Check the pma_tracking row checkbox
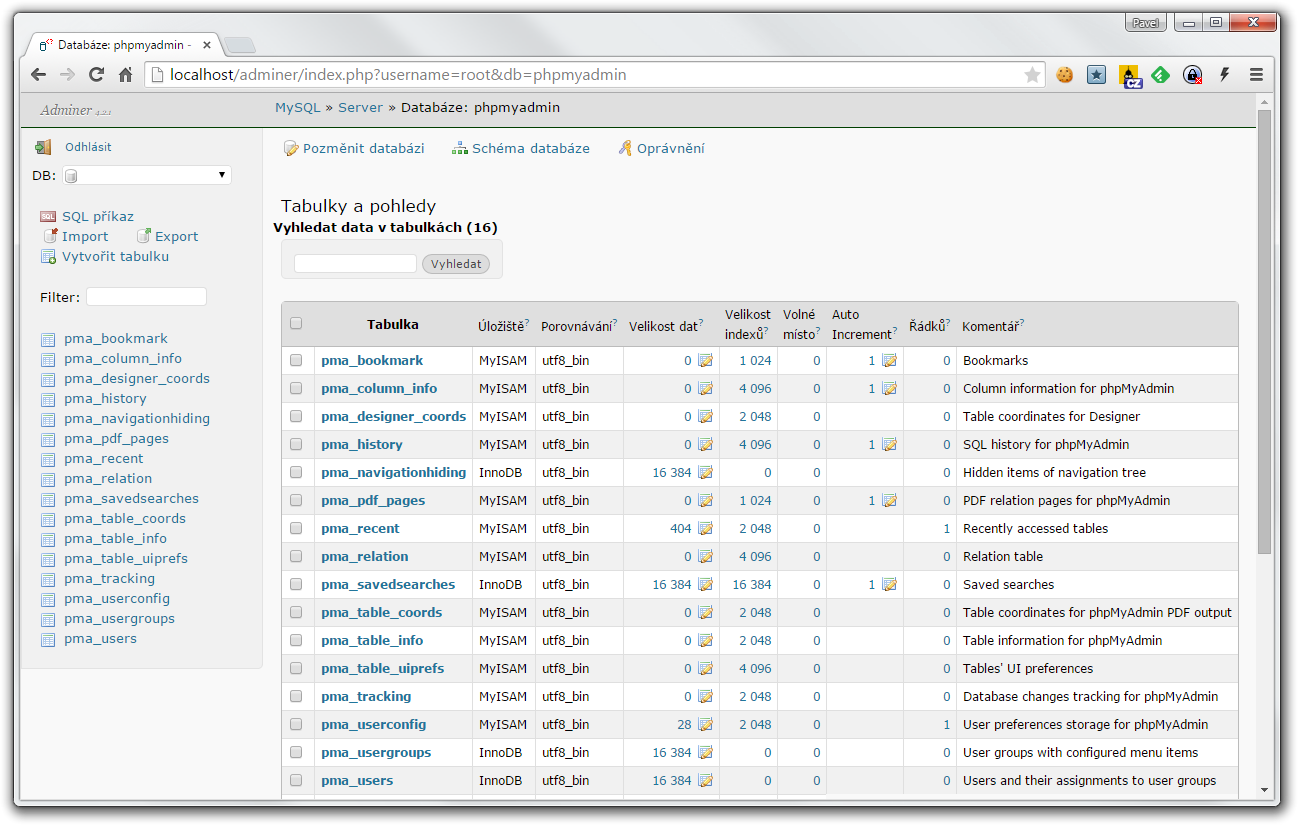Viewport: 1298px width, 826px height. (x=296, y=696)
